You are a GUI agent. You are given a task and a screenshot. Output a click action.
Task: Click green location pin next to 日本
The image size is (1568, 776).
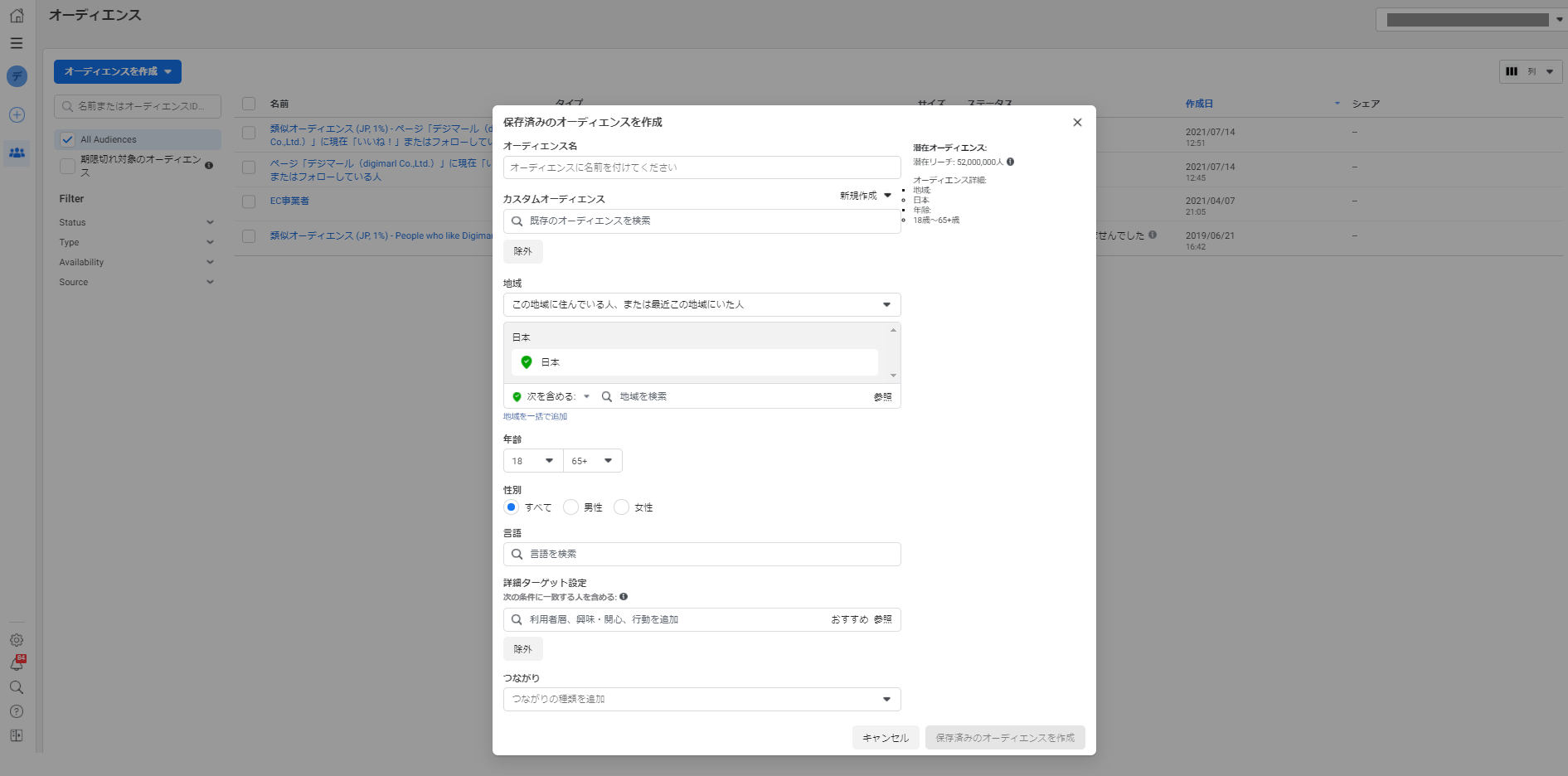[x=527, y=362]
